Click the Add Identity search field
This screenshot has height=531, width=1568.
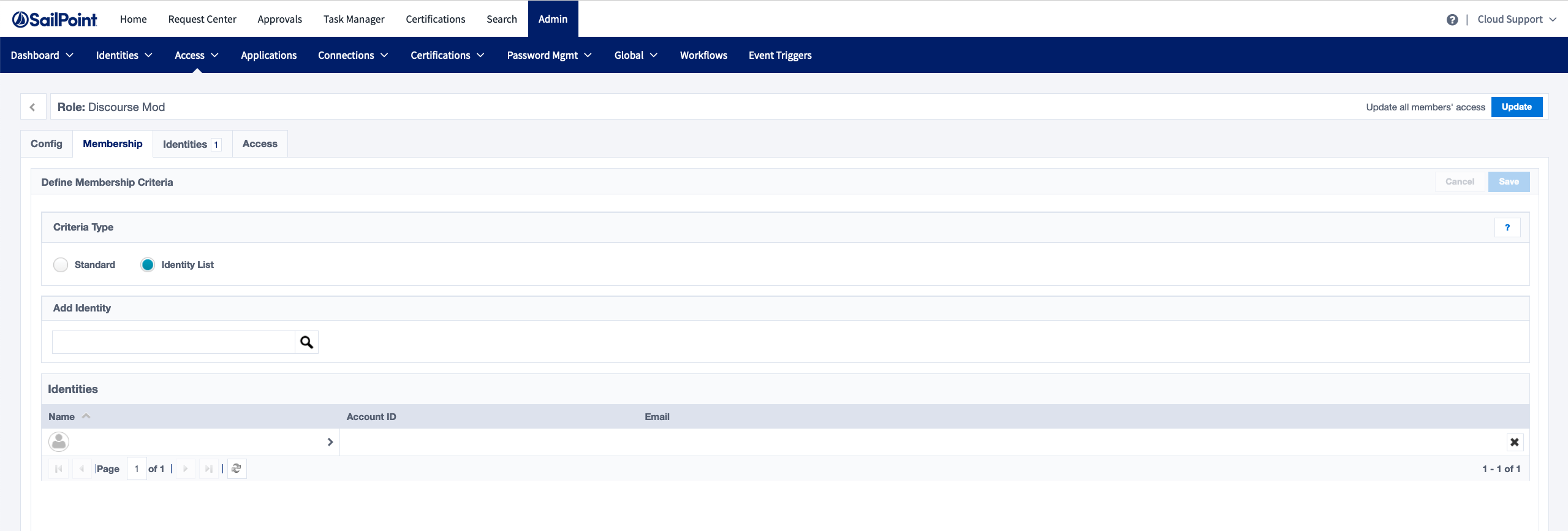(x=173, y=342)
